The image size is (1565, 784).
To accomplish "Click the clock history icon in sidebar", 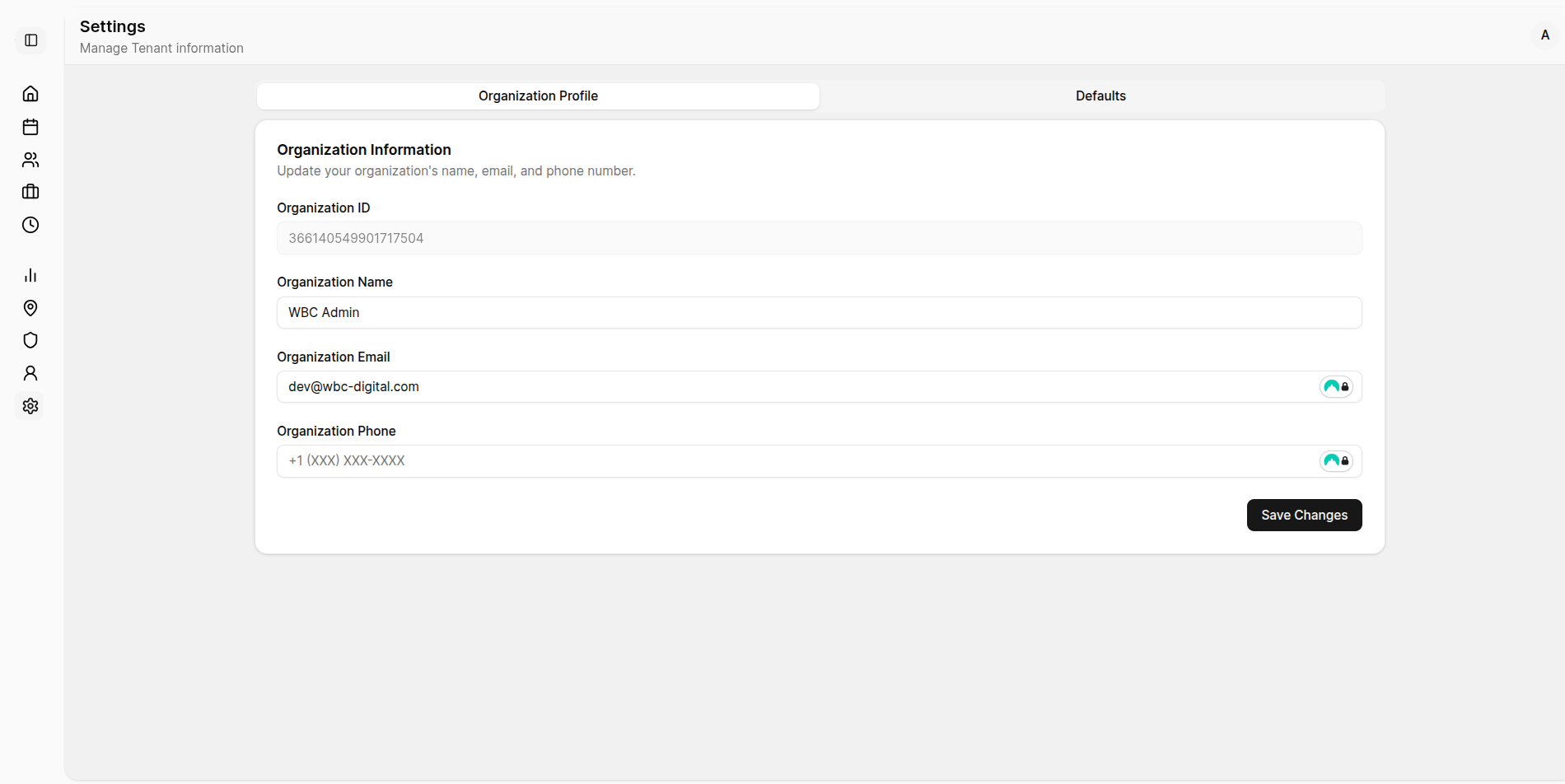I will pyautogui.click(x=30, y=225).
